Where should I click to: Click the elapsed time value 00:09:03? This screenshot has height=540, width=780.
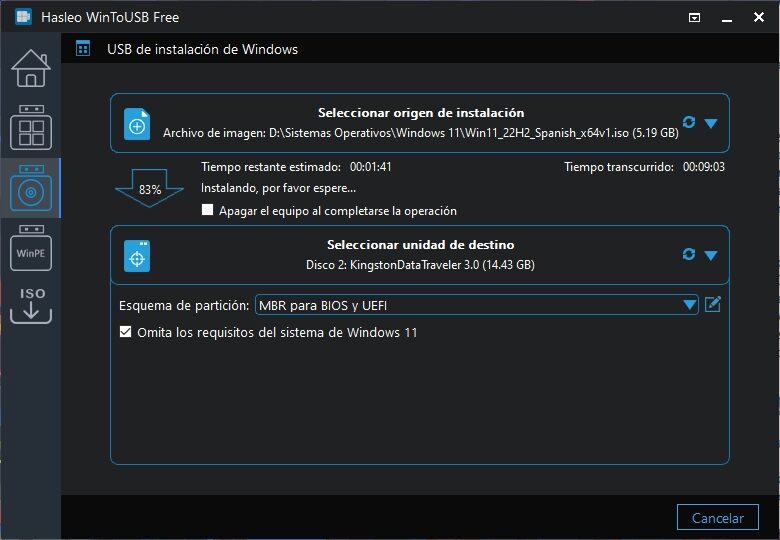pos(703,167)
